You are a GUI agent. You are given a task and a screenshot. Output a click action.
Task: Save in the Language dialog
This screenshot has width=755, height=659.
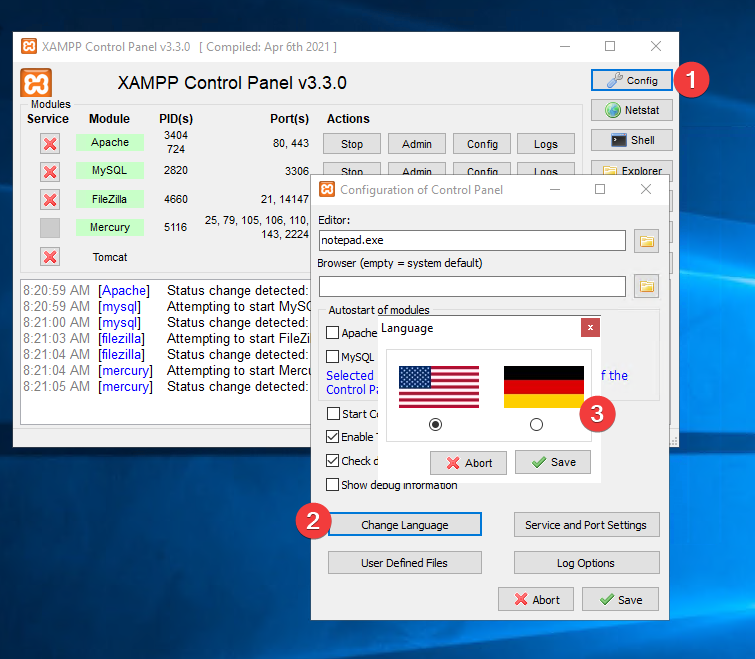point(553,462)
